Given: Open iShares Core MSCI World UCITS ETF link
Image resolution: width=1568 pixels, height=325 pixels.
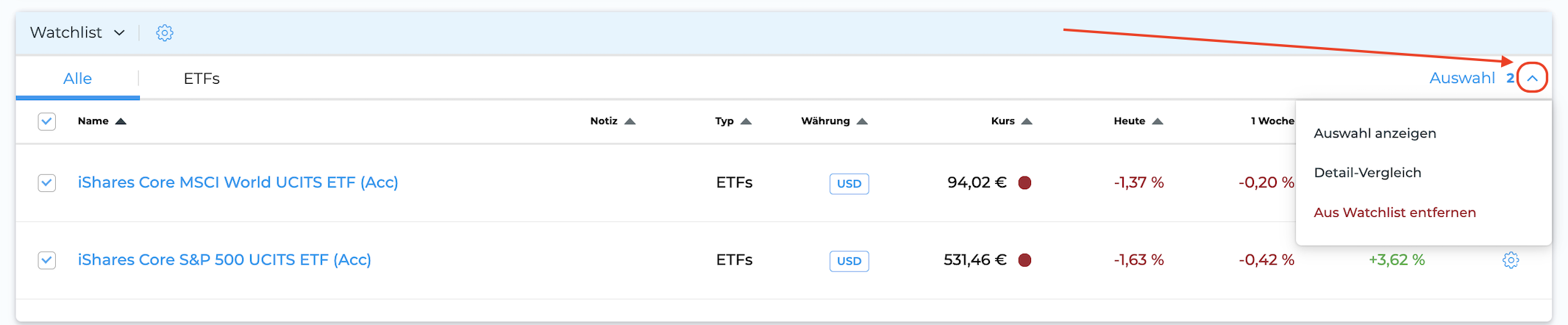Looking at the screenshot, I should (x=238, y=182).
